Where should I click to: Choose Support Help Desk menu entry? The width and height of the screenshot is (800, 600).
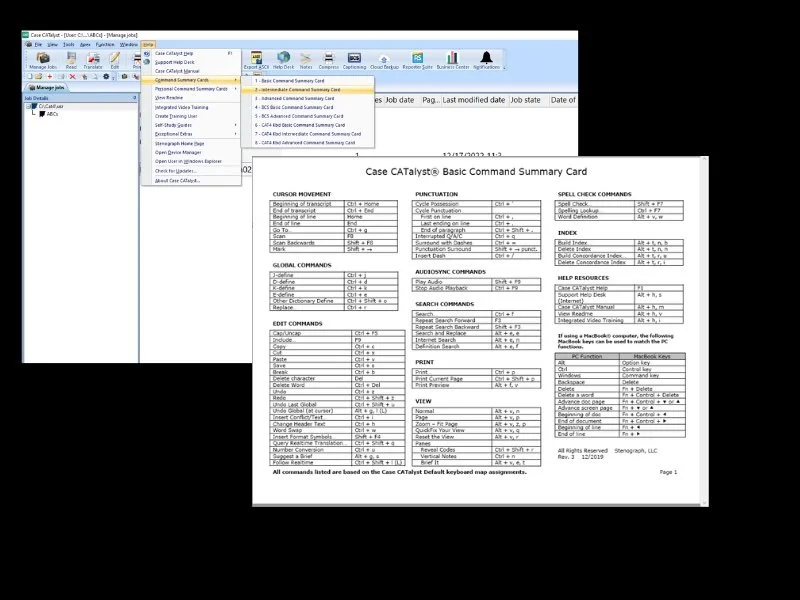[191, 62]
